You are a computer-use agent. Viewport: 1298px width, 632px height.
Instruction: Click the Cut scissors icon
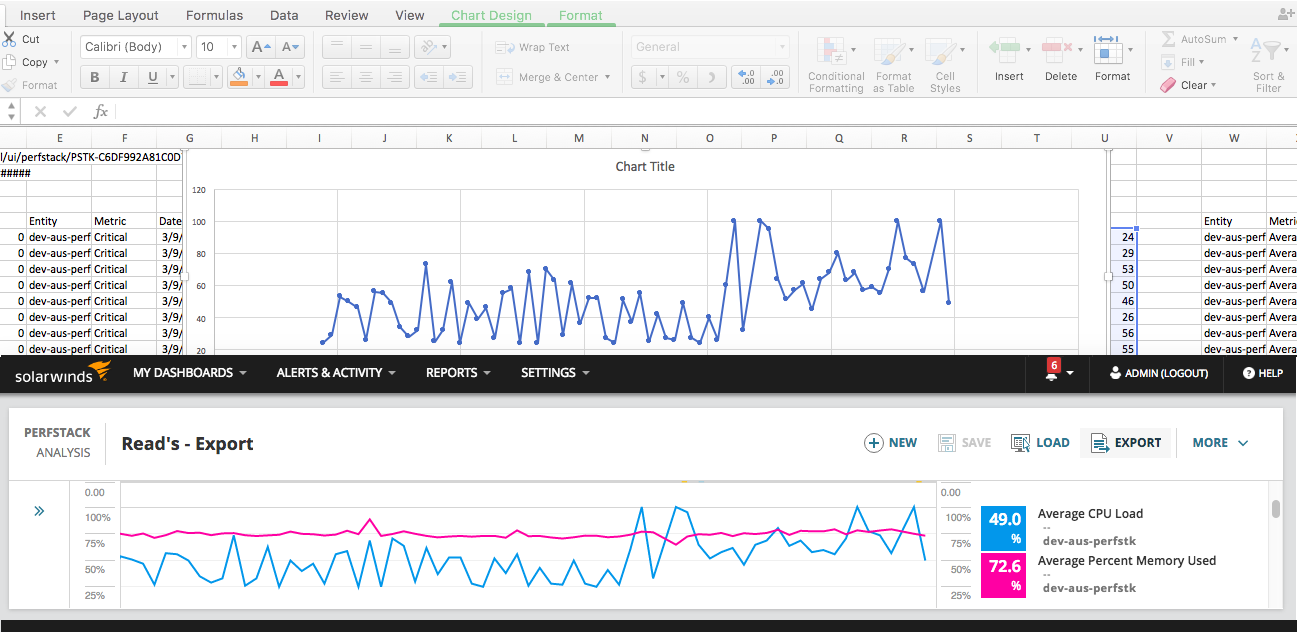[10, 39]
